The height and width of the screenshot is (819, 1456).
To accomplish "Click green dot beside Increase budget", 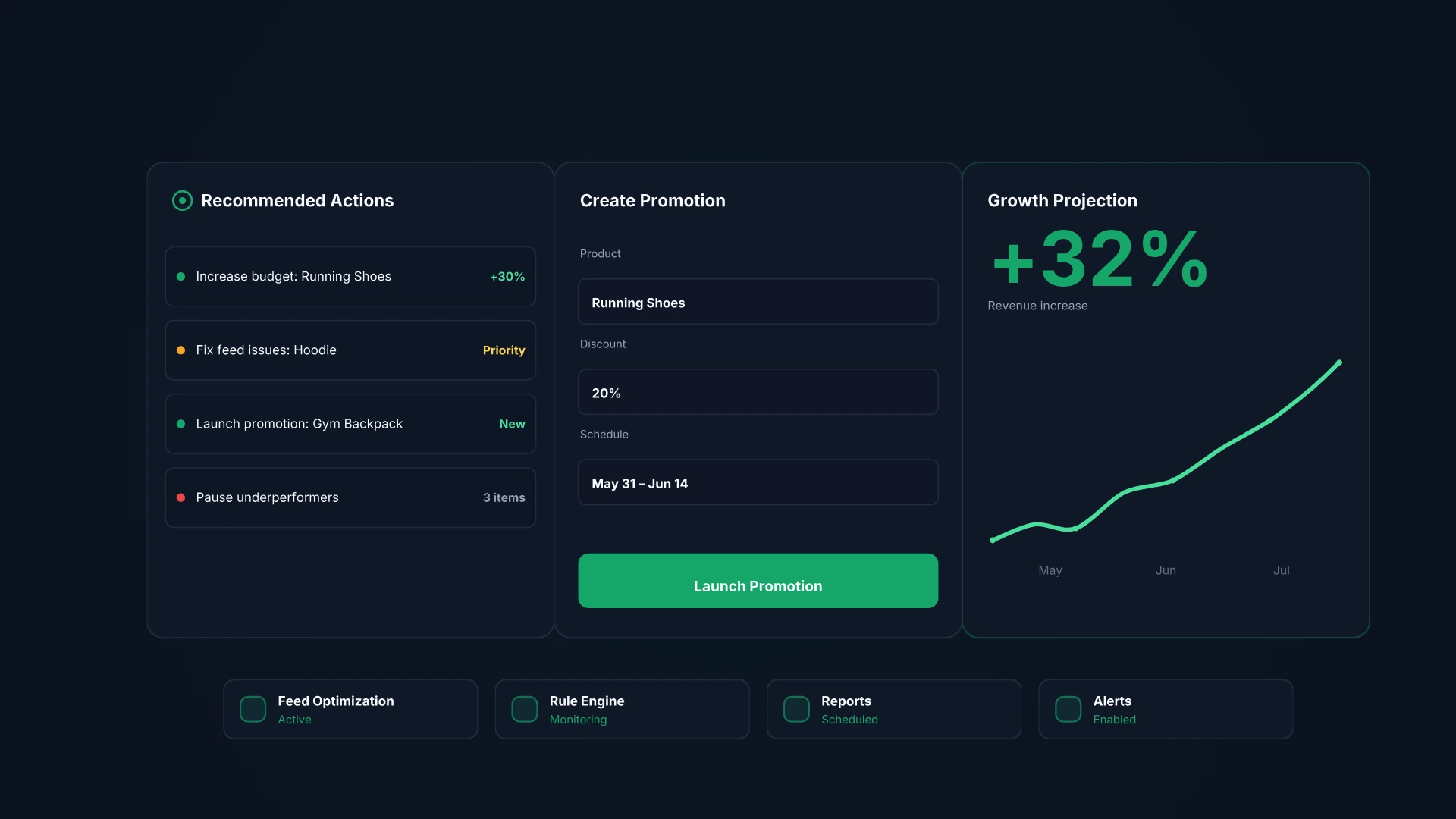I will tap(180, 277).
